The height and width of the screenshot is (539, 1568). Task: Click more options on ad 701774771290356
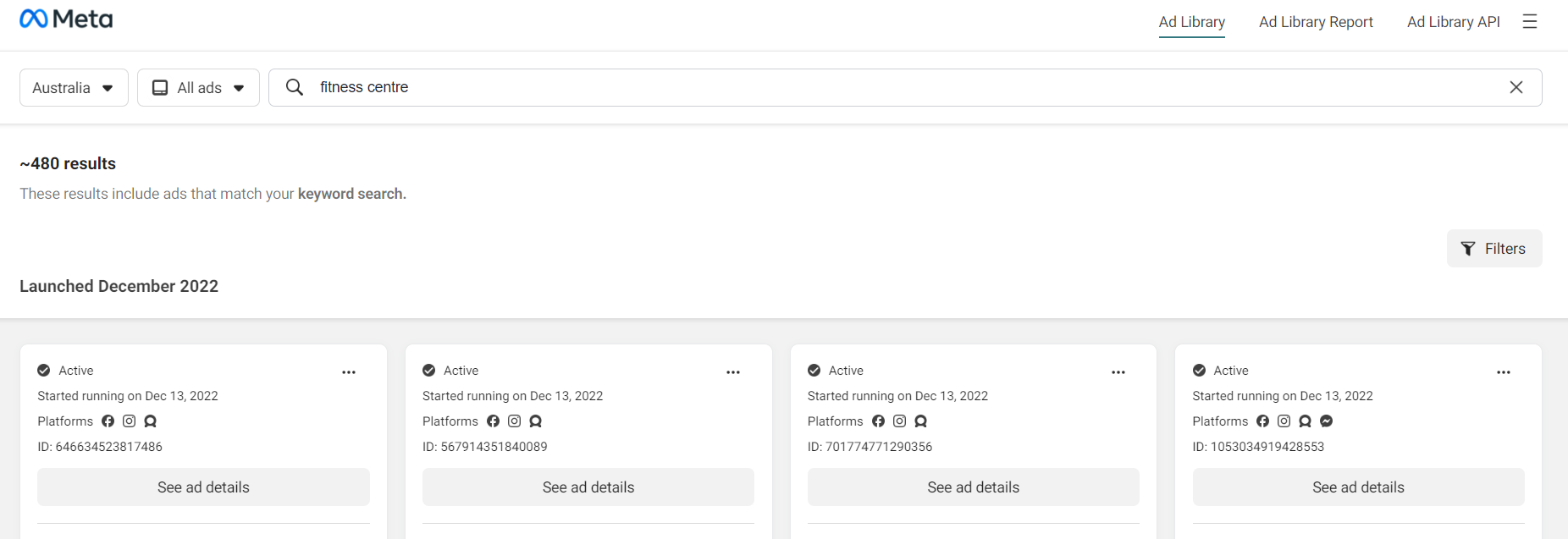pos(1118,372)
